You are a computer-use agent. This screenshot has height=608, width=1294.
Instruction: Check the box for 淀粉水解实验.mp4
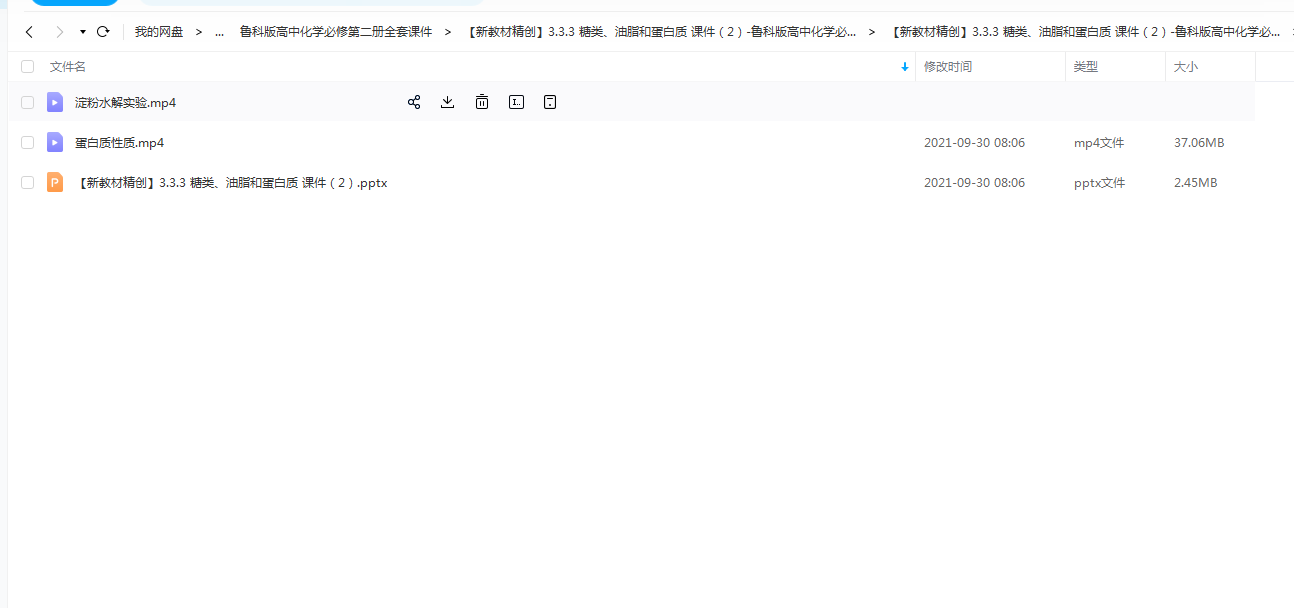(x=28, y=102)
